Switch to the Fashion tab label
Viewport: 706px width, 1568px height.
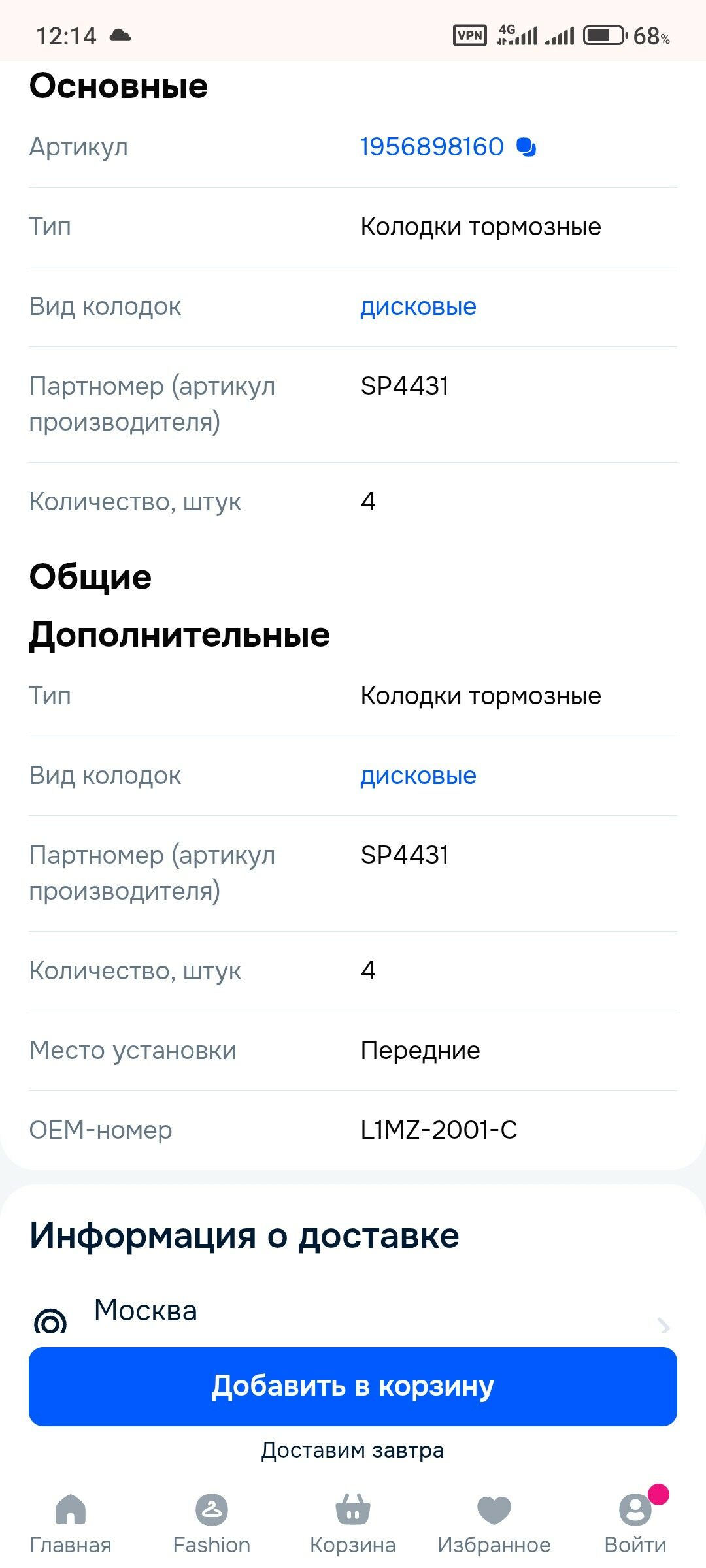tap(212, 1545)
